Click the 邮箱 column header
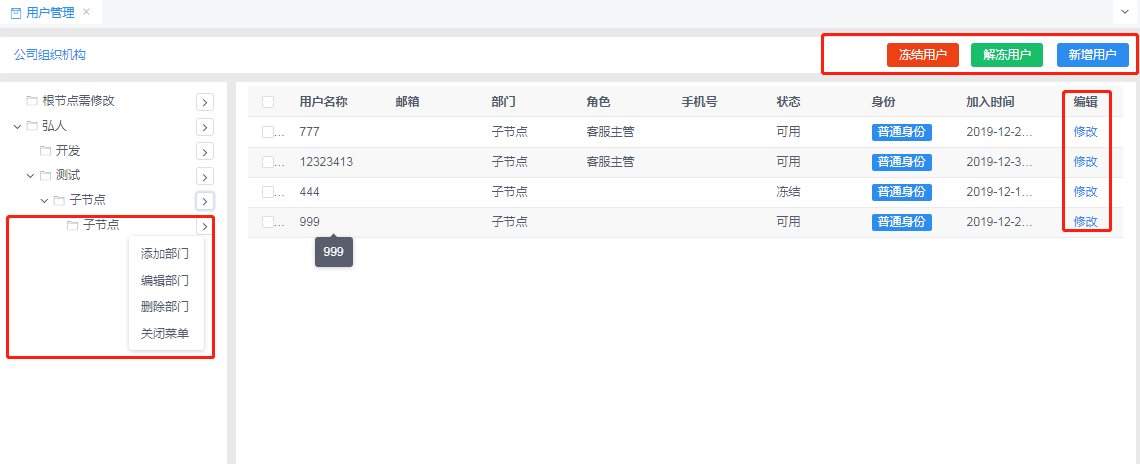The width and height of the screenshot is (1140, 464). point(407,102)
